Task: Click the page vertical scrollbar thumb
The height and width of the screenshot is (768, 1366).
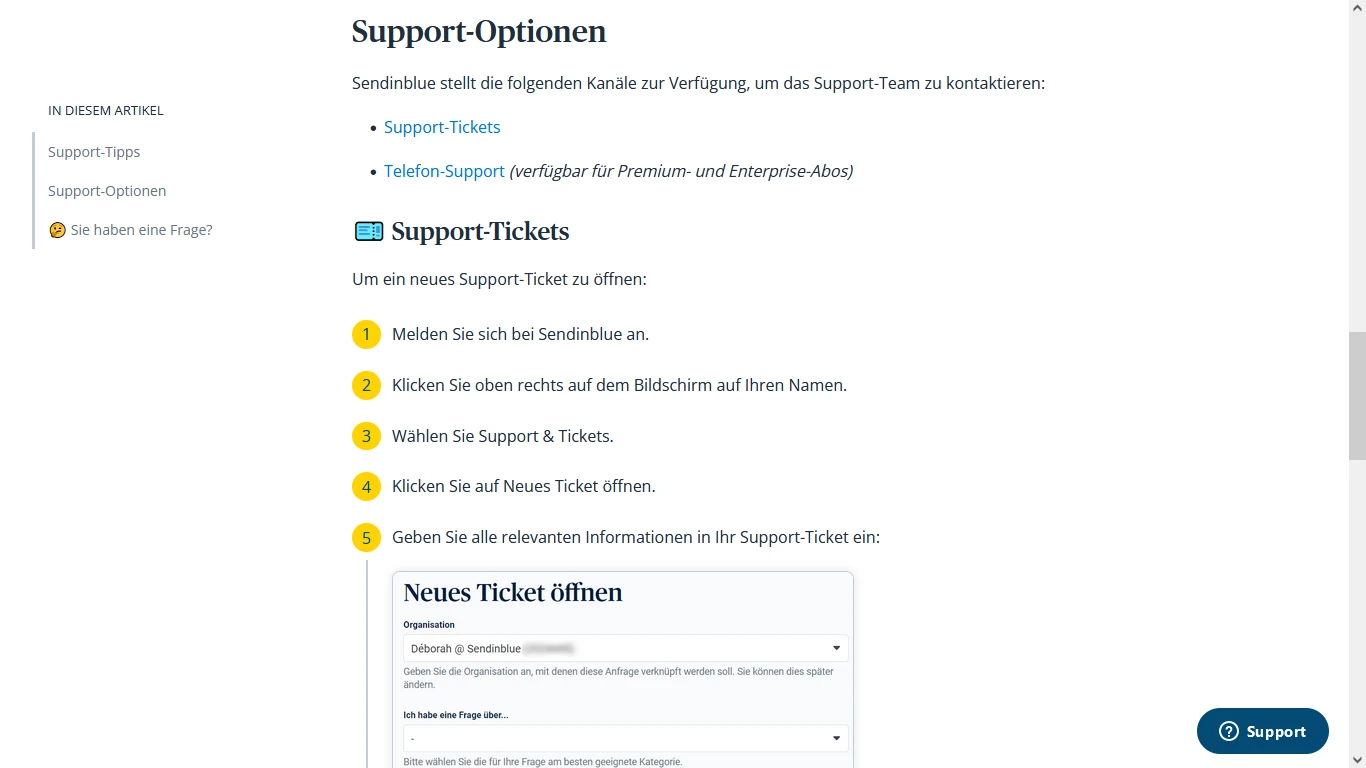Action: [1357, 395]
